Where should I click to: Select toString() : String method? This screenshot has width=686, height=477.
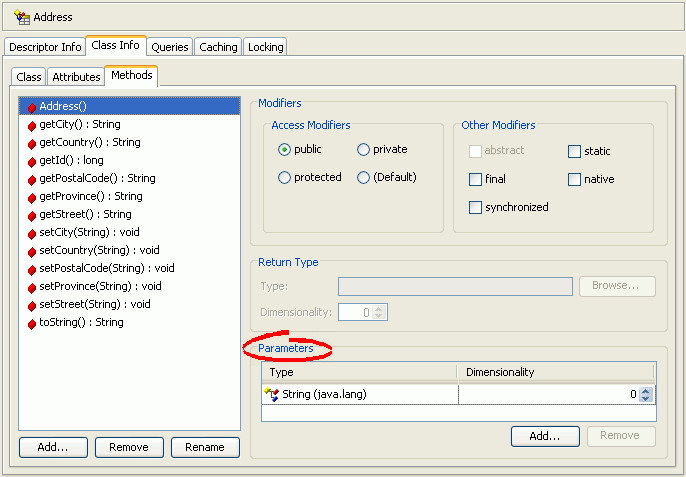point(130,323)
